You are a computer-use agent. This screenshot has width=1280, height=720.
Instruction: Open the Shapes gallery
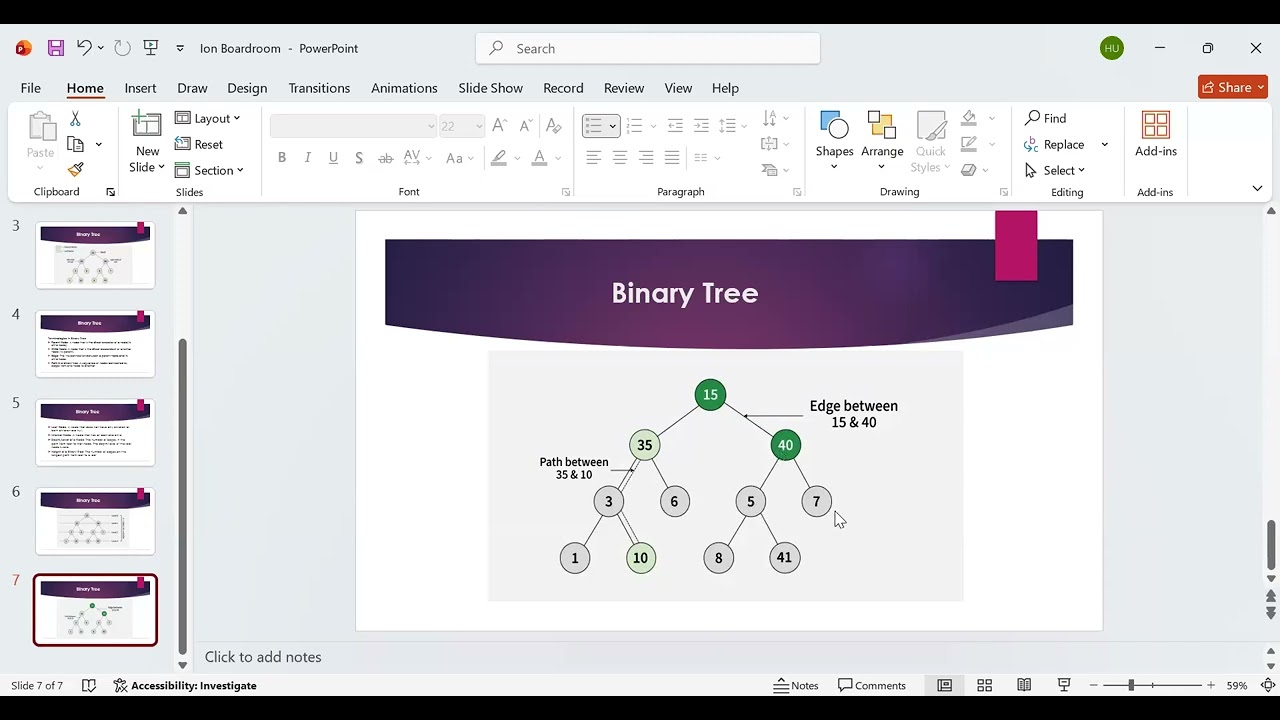pos(834,141)
